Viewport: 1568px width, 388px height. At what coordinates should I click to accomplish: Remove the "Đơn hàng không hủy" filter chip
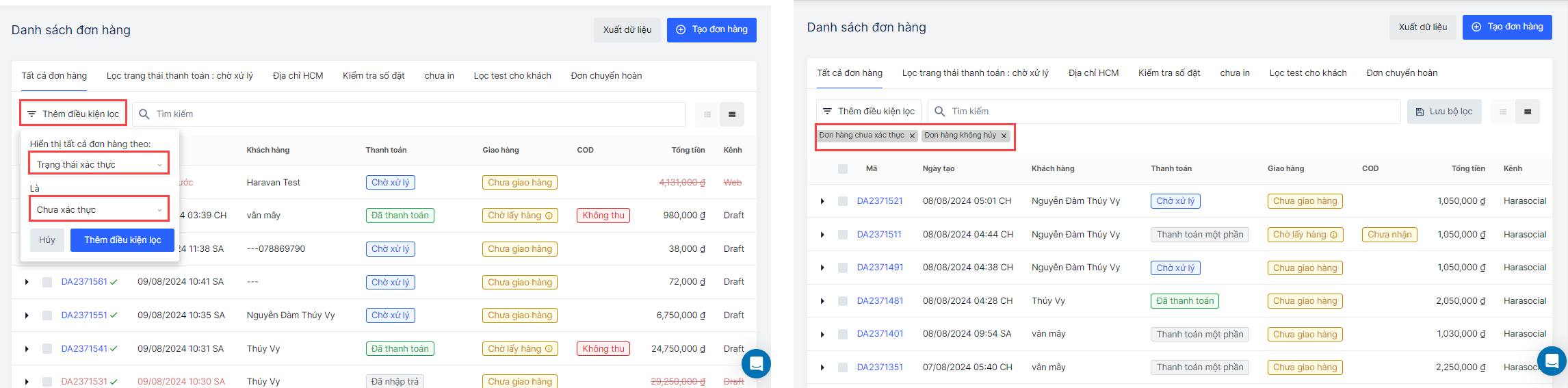[1004, 136]
